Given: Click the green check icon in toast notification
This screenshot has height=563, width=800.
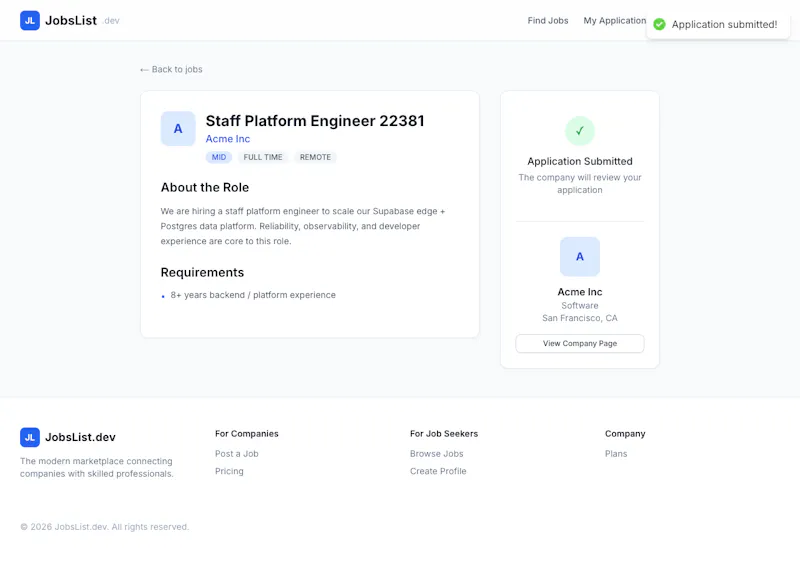Looking at the screenshot, I should [x=659, y=24].
